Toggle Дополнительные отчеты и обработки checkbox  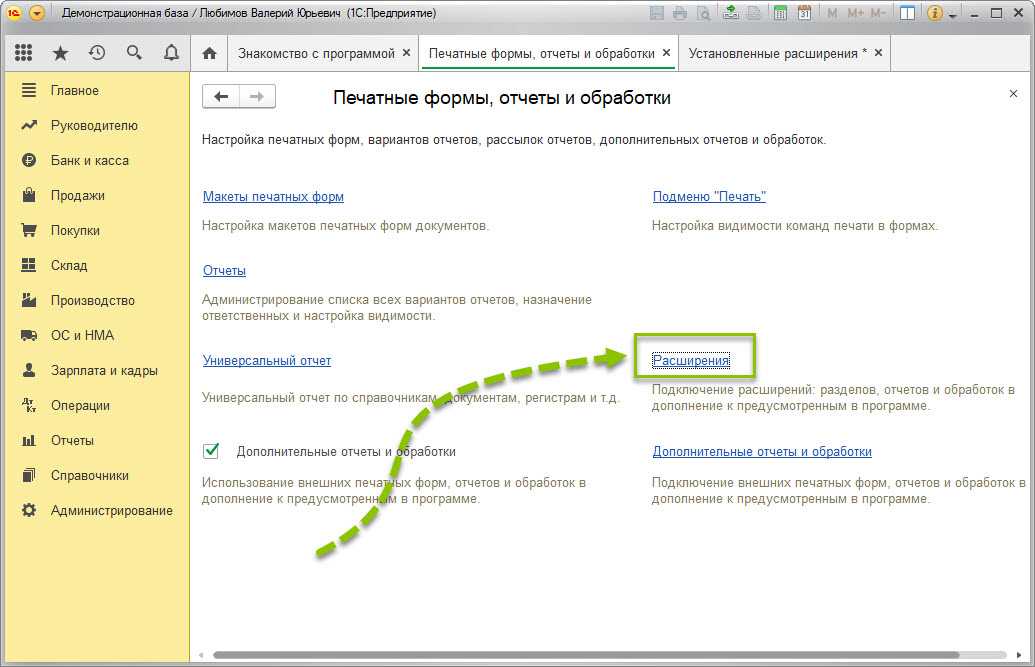point(211,451)
